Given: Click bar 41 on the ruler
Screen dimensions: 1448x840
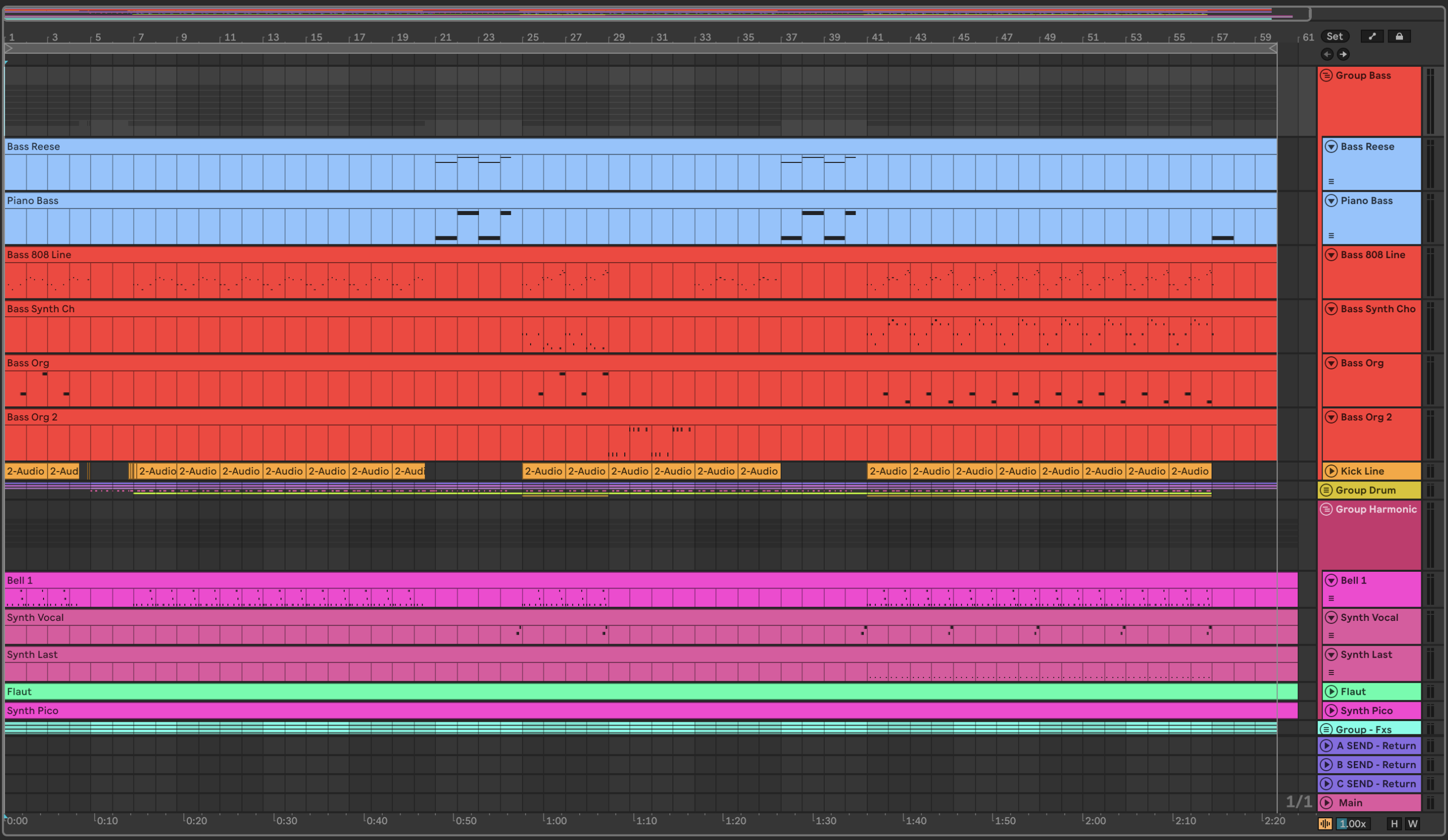Looking at the screenshot, I should click(x=877, y=37).
